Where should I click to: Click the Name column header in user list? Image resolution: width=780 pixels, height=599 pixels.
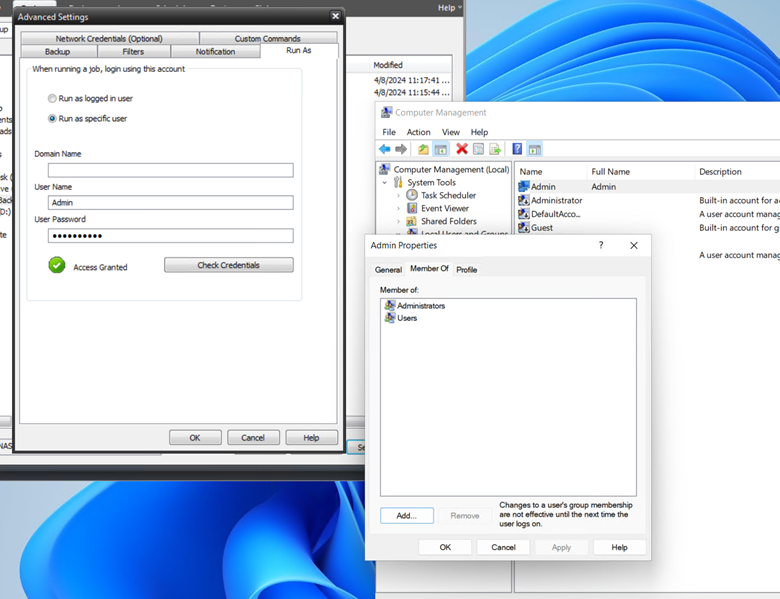[551, 172]
